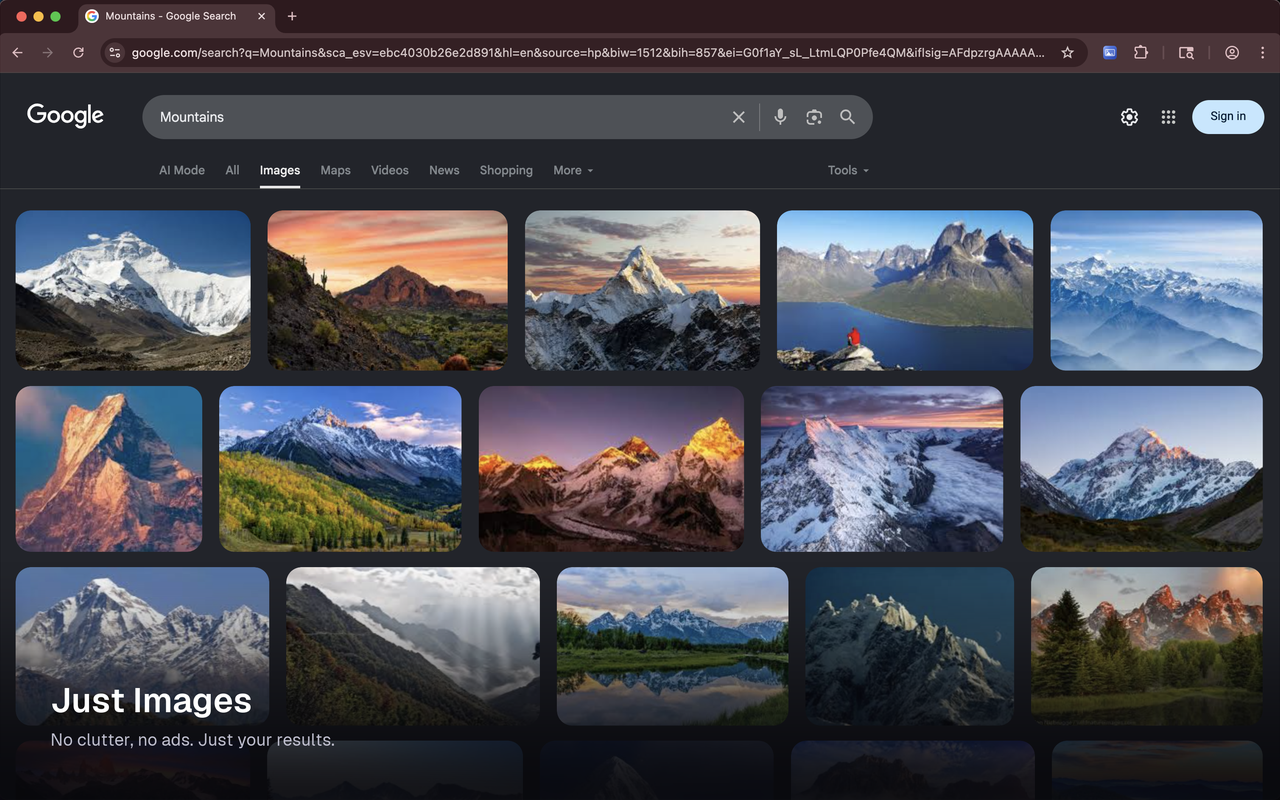Open site information icon in address bar
This screenshot has height=800, width=1280.
115,52
